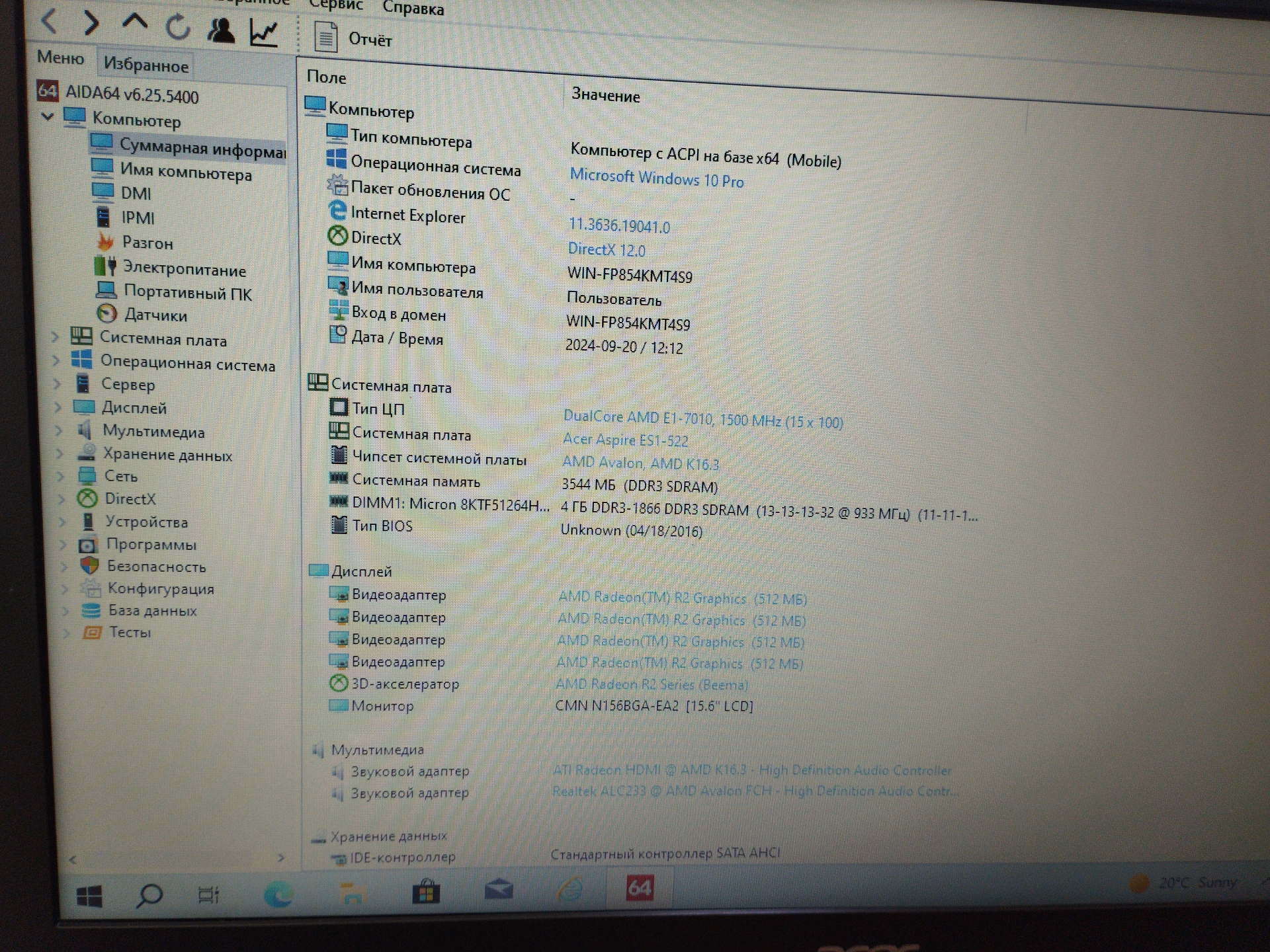Open the 11.3636.19041.0 Internet Explorer link
Screen dimensions: 1270x952
619,225
